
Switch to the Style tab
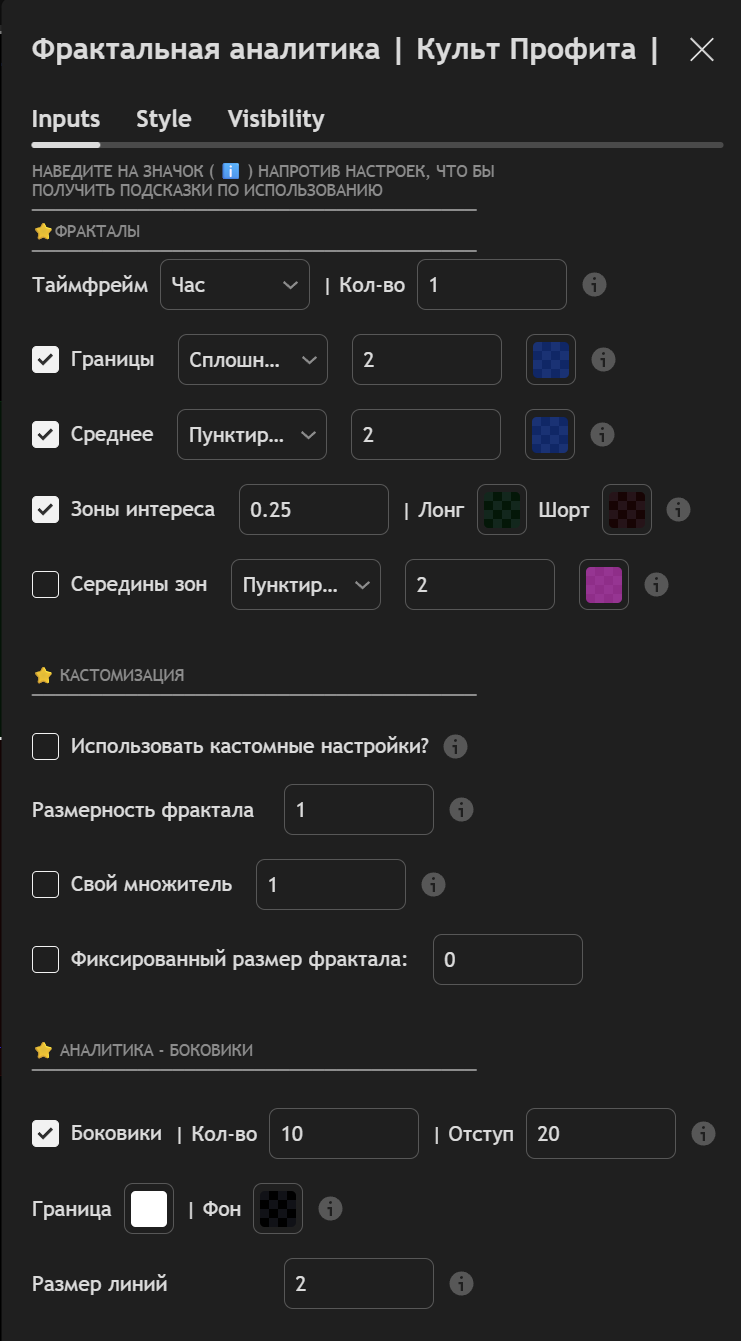[164, 119]
